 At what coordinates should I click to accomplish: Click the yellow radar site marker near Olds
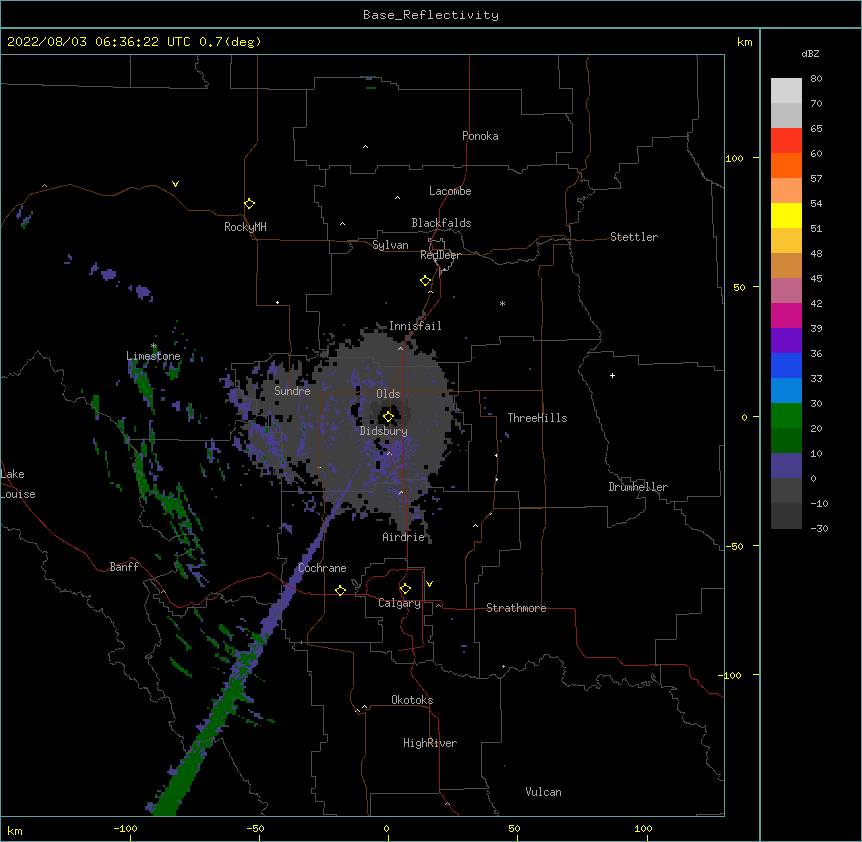pos(388,417)
